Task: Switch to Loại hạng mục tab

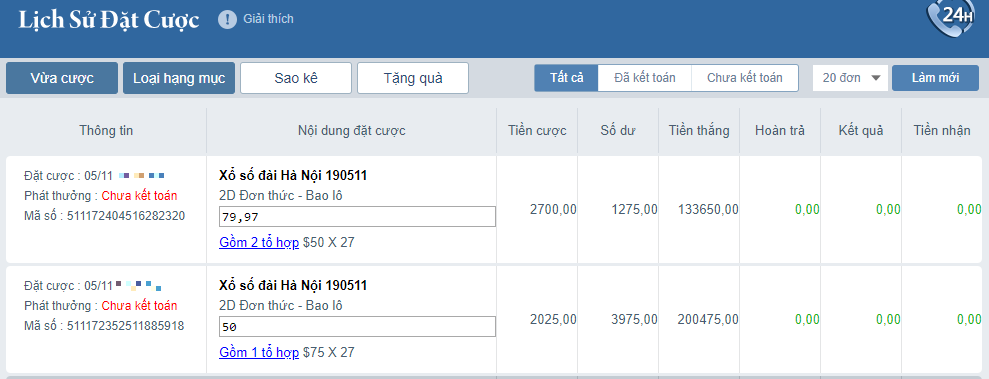Action: pos(179,78)
